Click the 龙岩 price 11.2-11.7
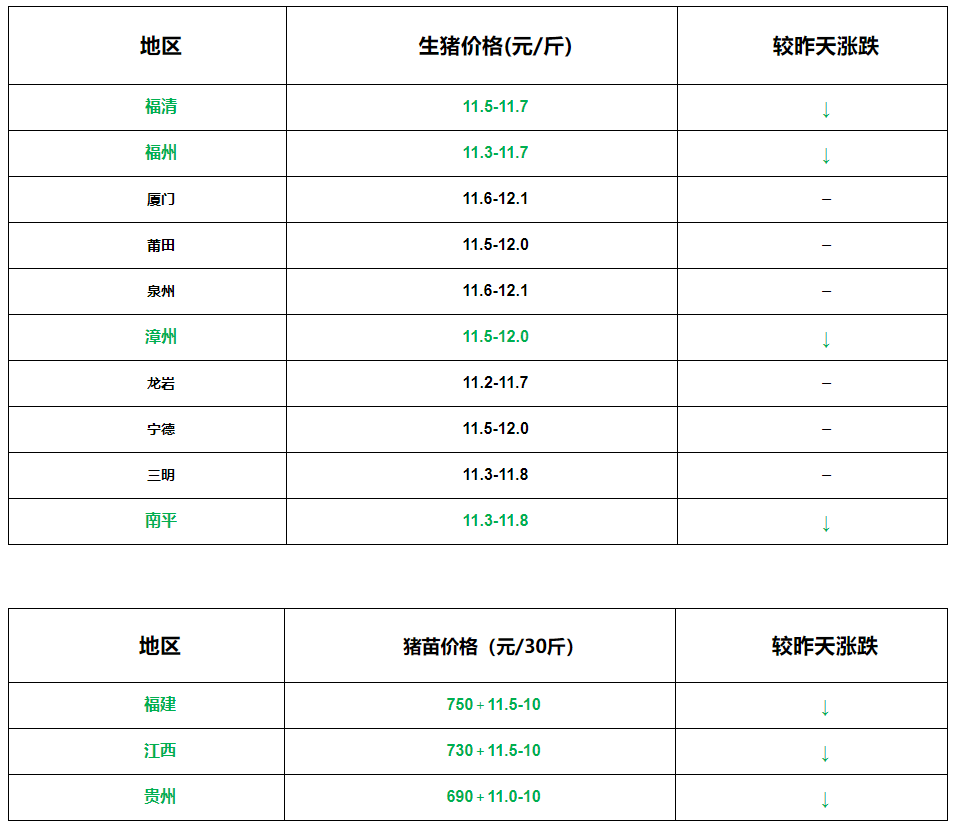Viewport: 958px width, 827px height. (x=495, y=383)
